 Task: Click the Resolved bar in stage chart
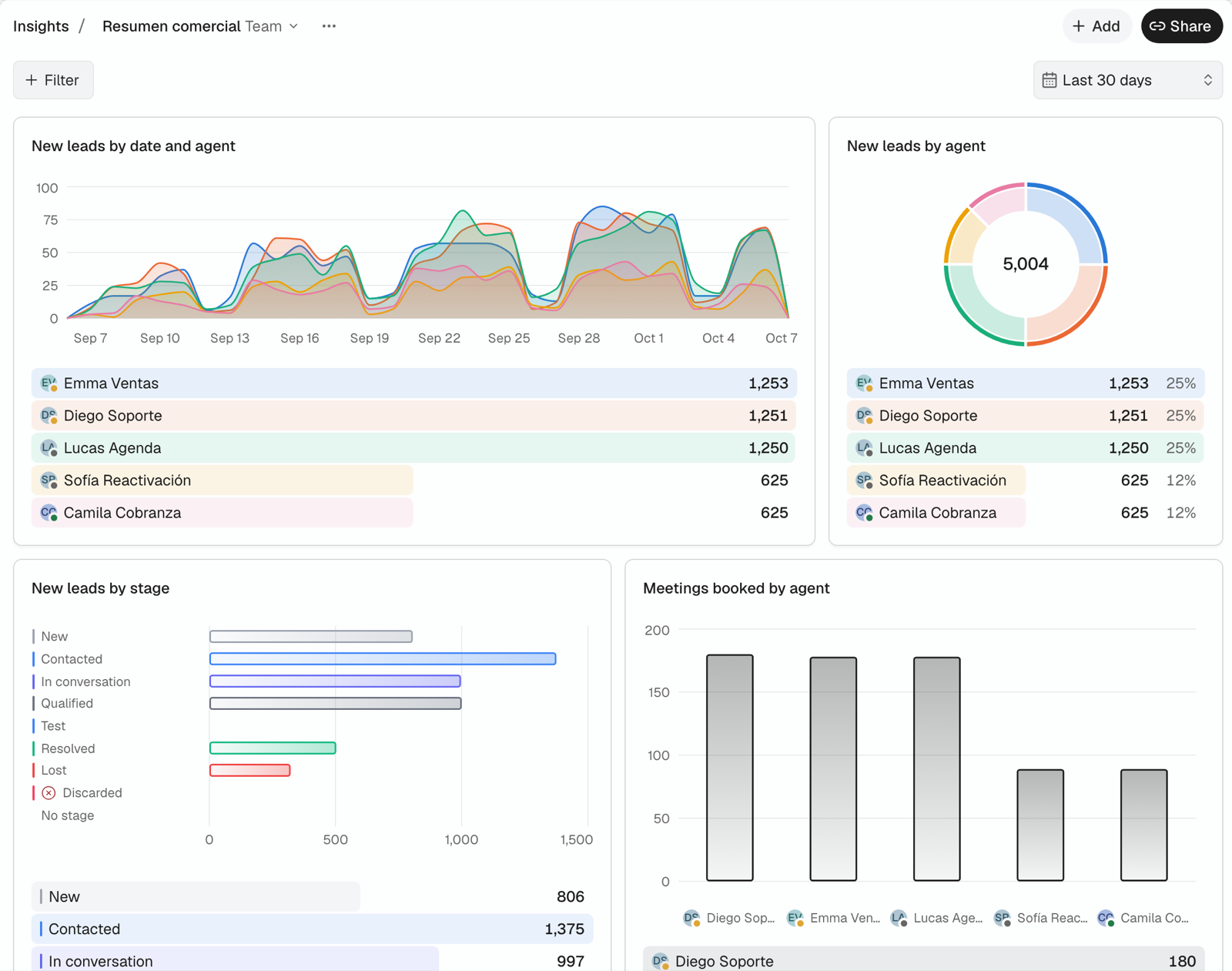[273, 748]
